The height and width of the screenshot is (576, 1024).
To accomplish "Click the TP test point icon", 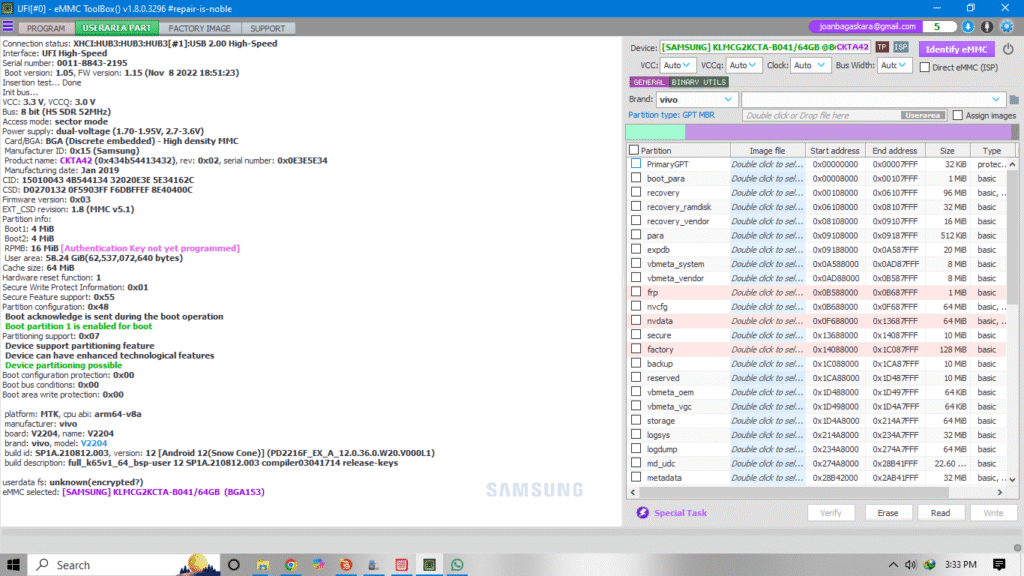I will click(x=882, y=47).
